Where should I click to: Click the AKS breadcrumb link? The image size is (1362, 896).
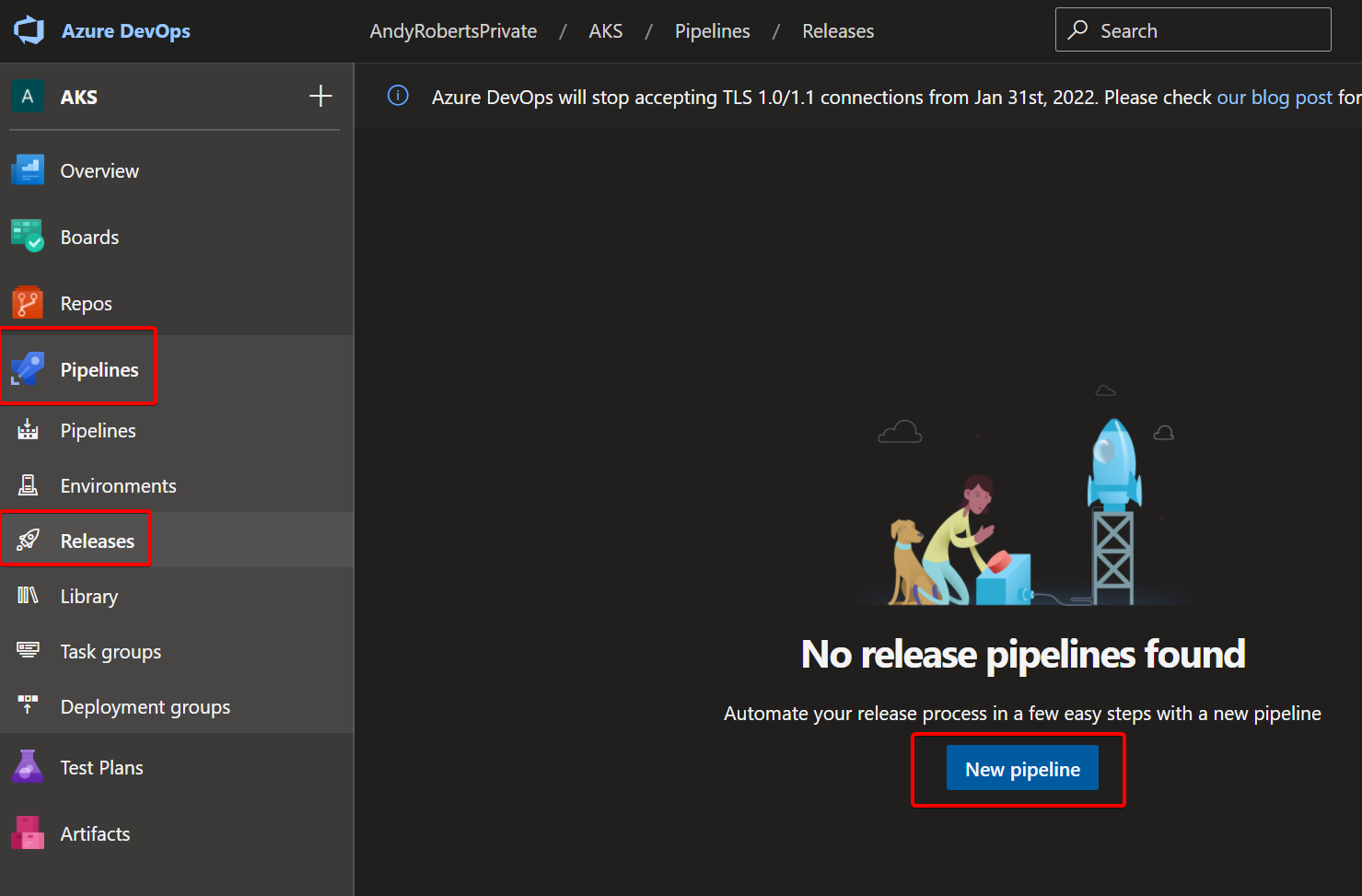point(606,31)
